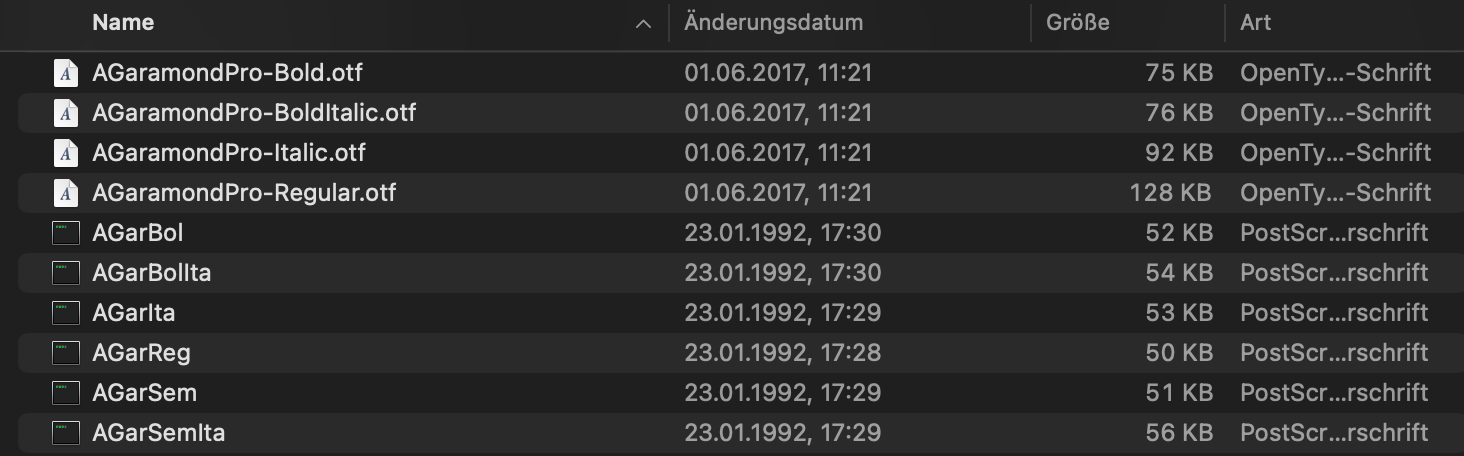Sort files by Art column header
Viewport: 1464px width, 456px height.
1255,22
